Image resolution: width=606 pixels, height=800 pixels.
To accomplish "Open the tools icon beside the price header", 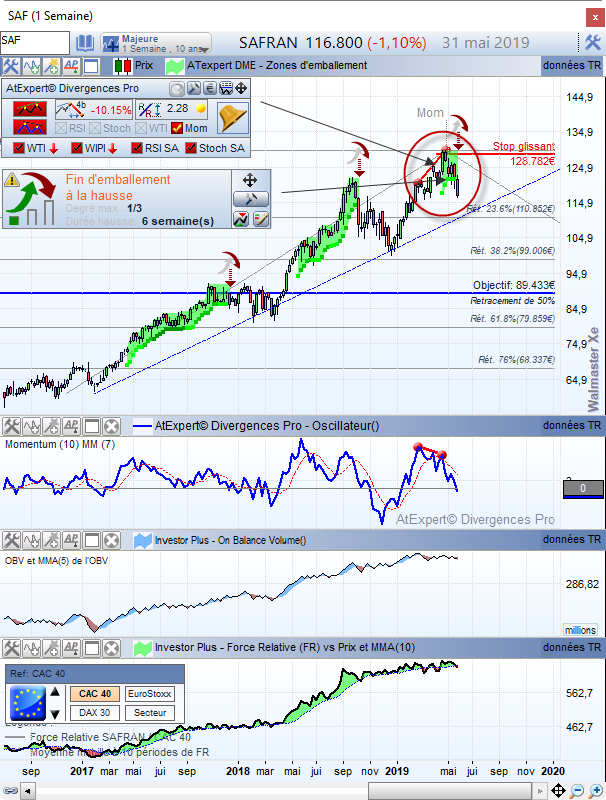I will pos(592,42).
